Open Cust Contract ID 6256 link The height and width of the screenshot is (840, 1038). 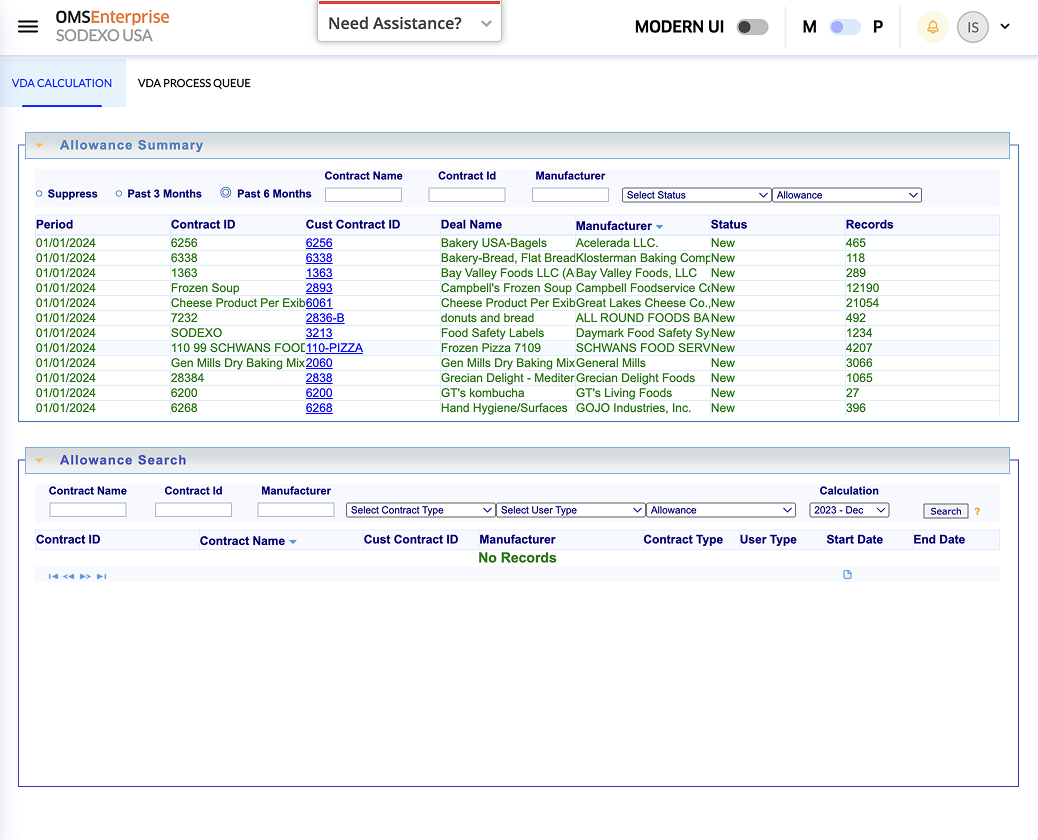click(319, 243)
